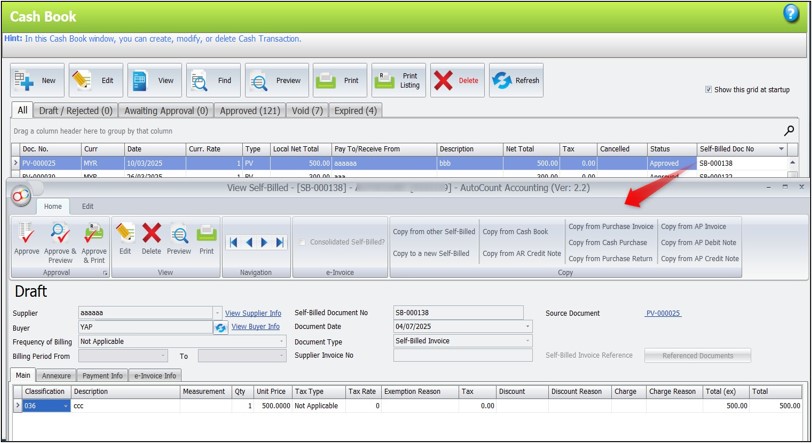
Task: Refresh the Cash Book grid
Action: point(515,81)
